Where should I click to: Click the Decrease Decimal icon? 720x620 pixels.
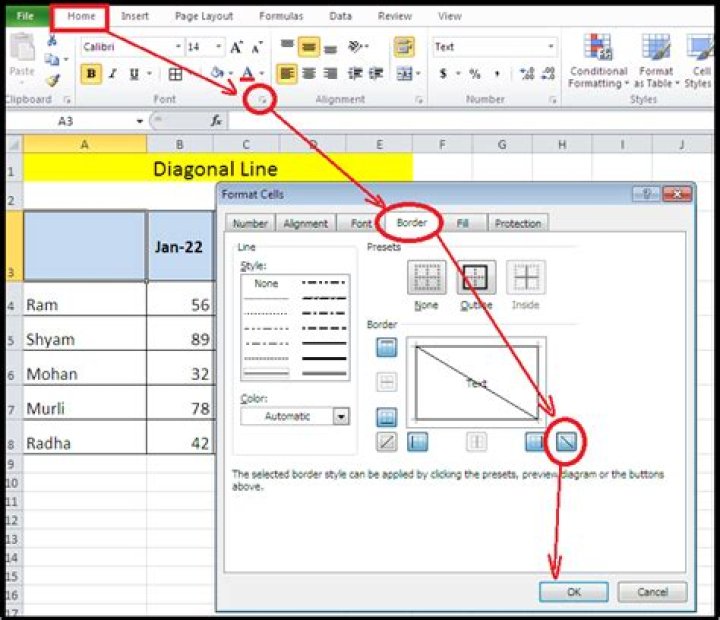[548, 73]
